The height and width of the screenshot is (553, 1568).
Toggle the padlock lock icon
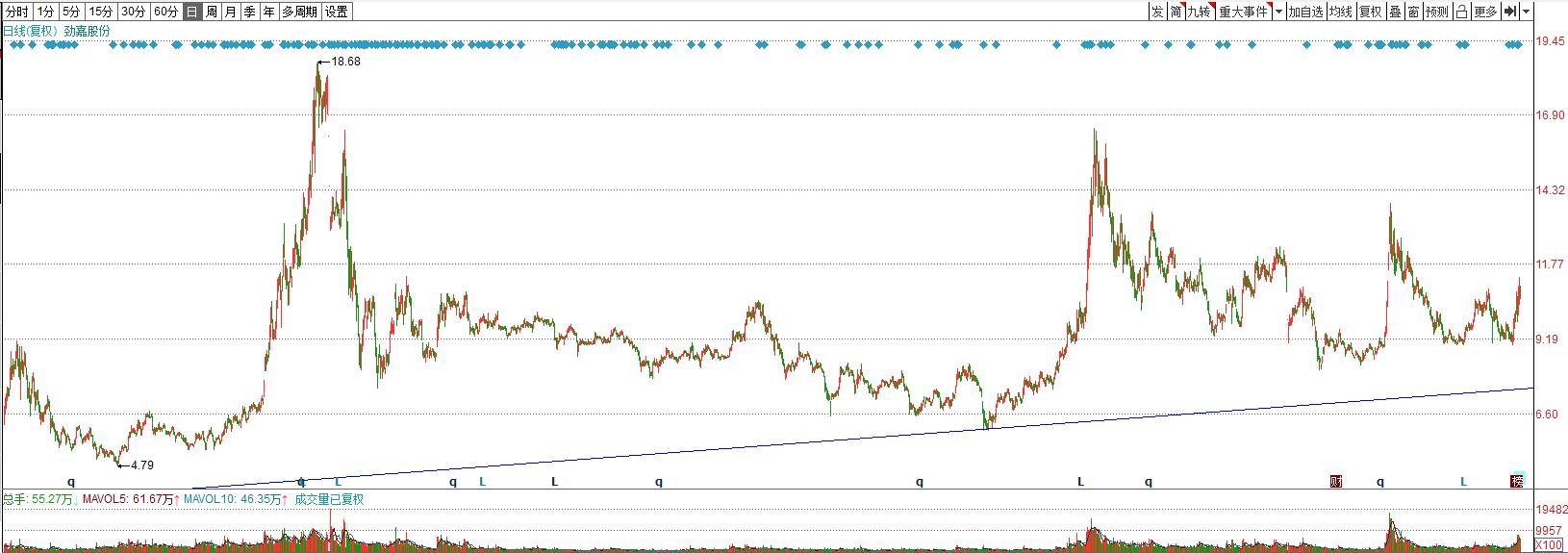click(1461, 12)
